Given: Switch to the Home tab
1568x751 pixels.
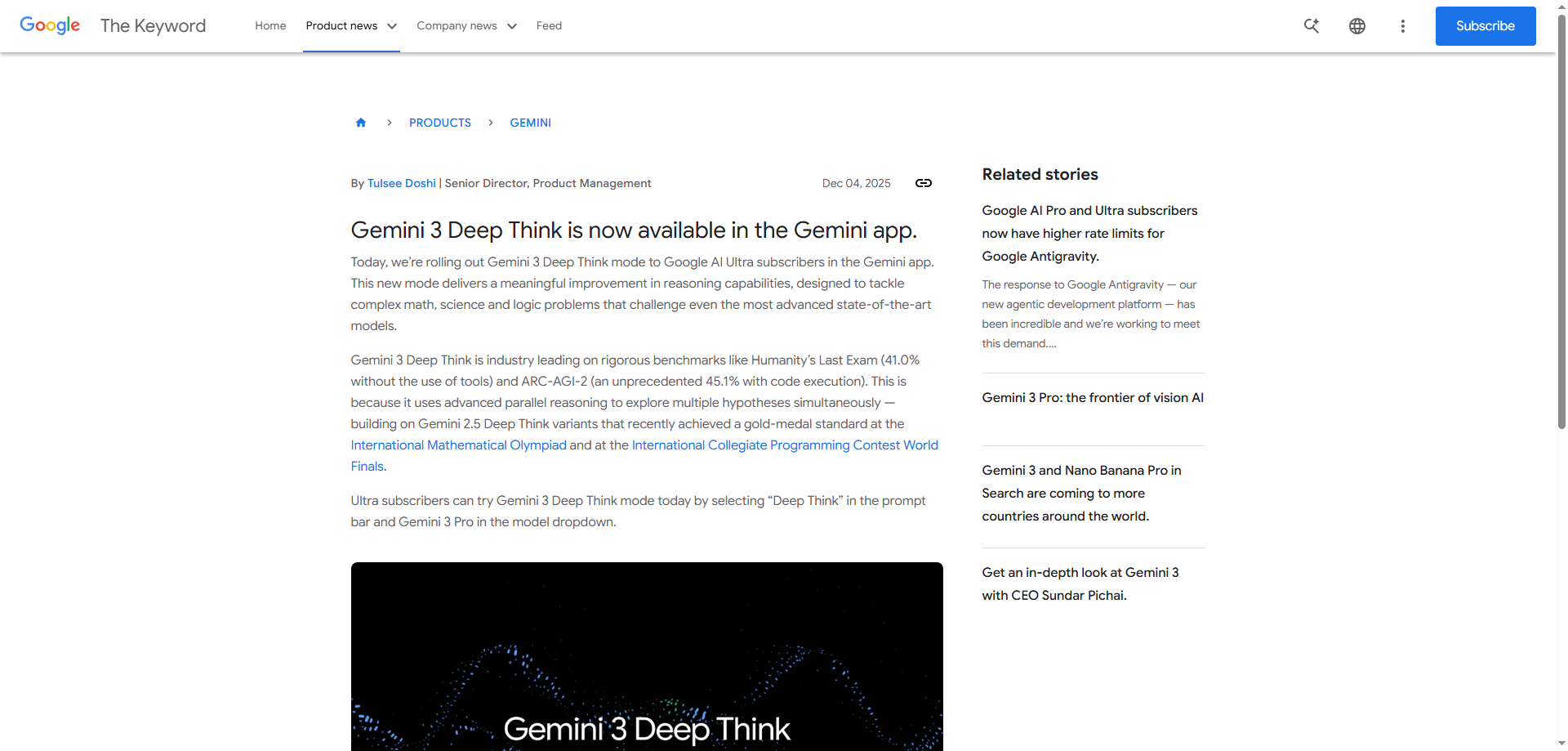Looking at the screenshot, I should point(270,25).
